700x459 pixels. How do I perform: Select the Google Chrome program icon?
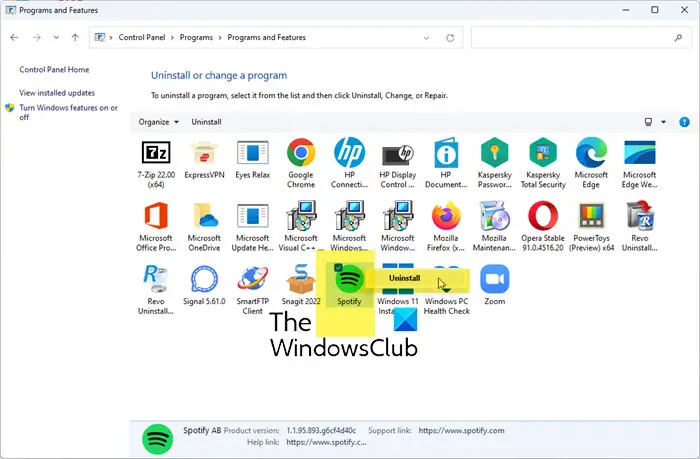pyautogui.click(x=301, y=153)
